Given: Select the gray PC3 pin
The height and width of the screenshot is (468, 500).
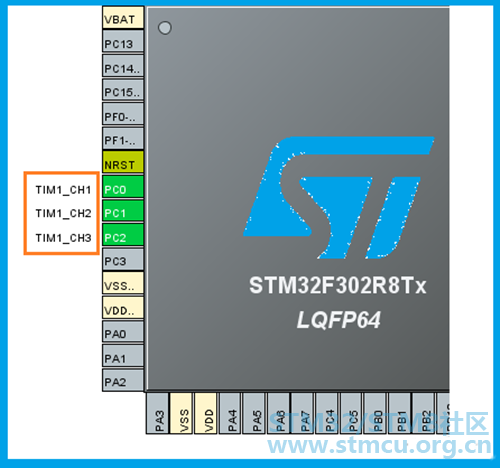Looking at the screenshot, I should click(123, 259).
